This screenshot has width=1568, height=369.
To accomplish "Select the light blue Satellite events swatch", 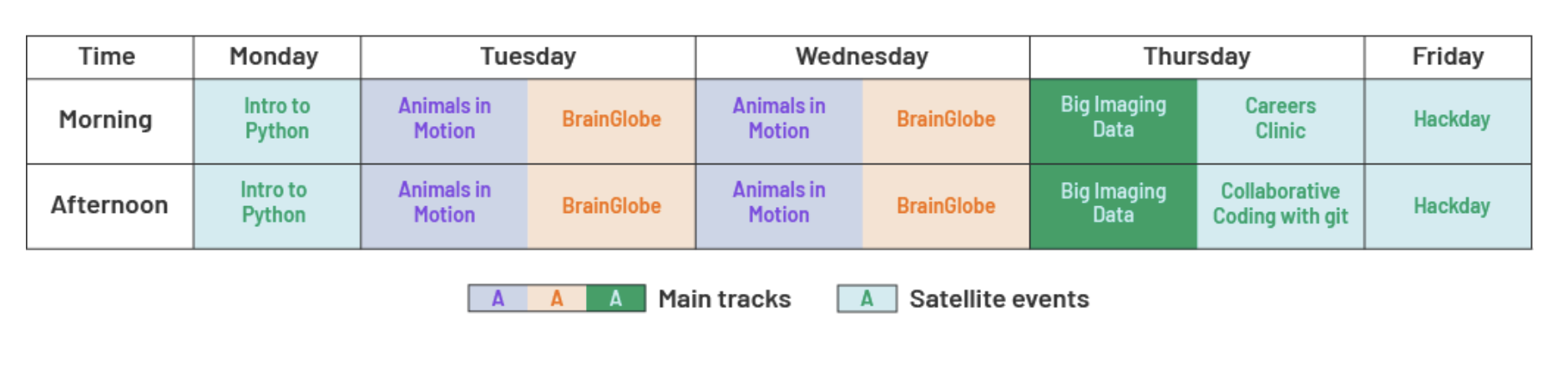I will pyautogui.click(x=867, y=299).
